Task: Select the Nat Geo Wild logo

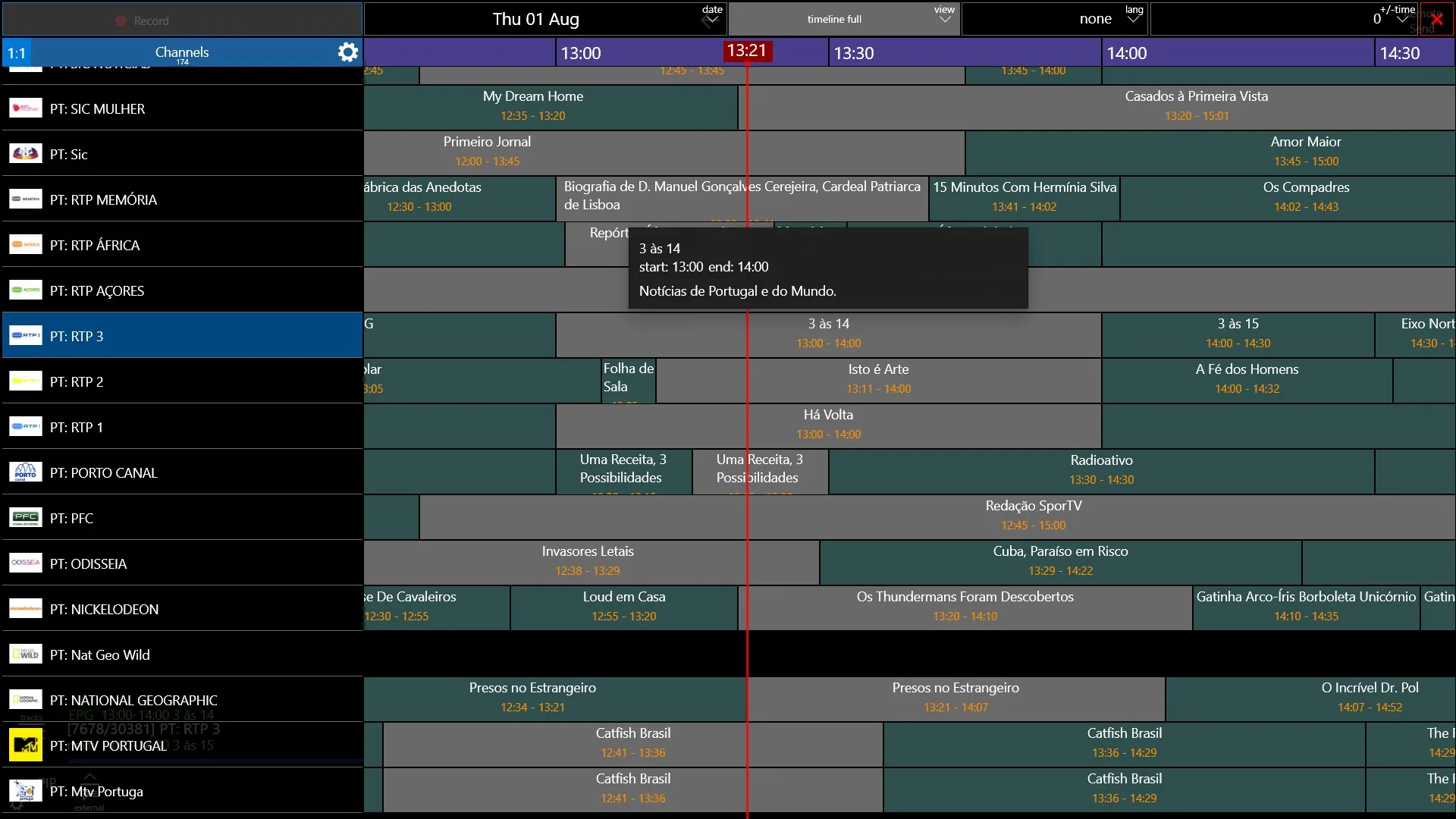Action: 26,654
